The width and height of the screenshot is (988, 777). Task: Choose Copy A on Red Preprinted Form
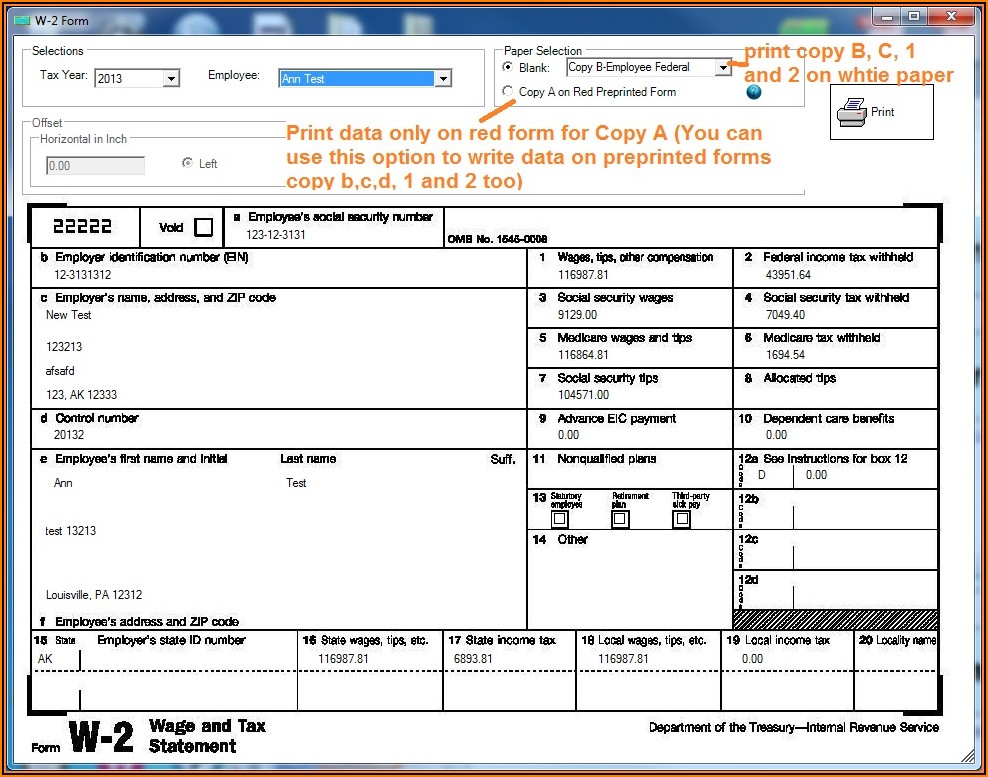point(508,92)
